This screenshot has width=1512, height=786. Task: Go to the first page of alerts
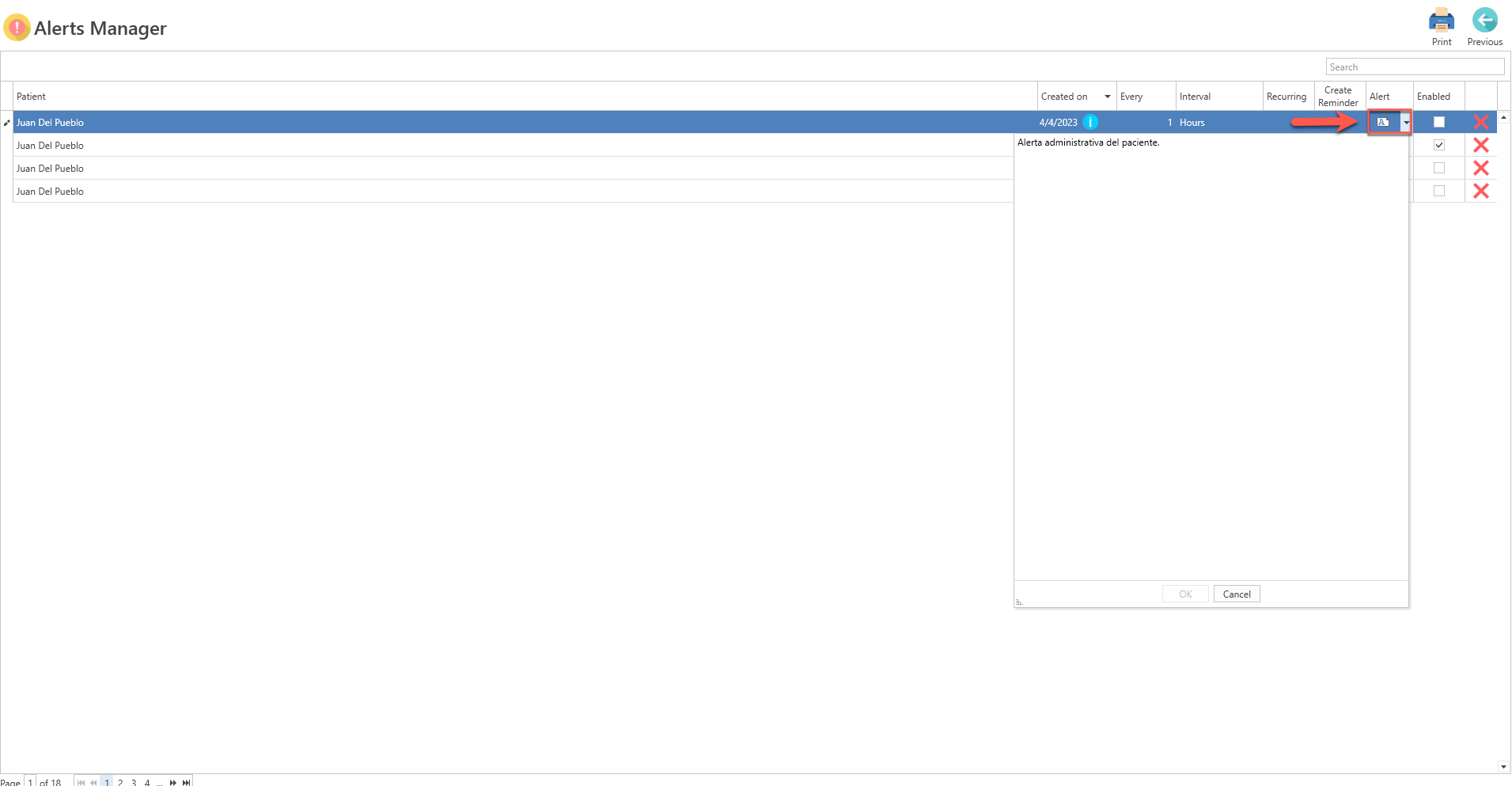[x=81, y=782]
